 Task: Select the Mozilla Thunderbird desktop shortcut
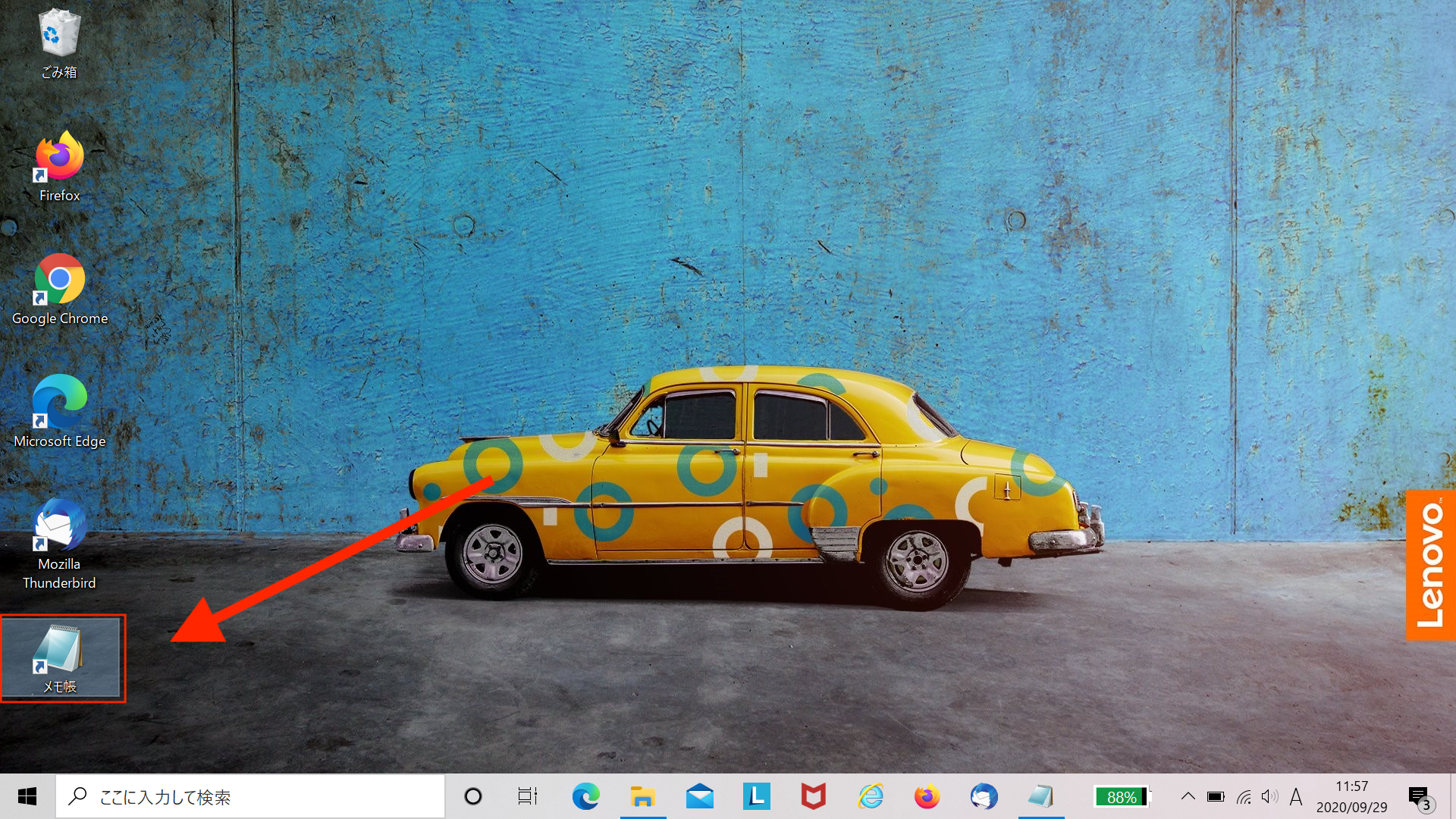point(59,543)
